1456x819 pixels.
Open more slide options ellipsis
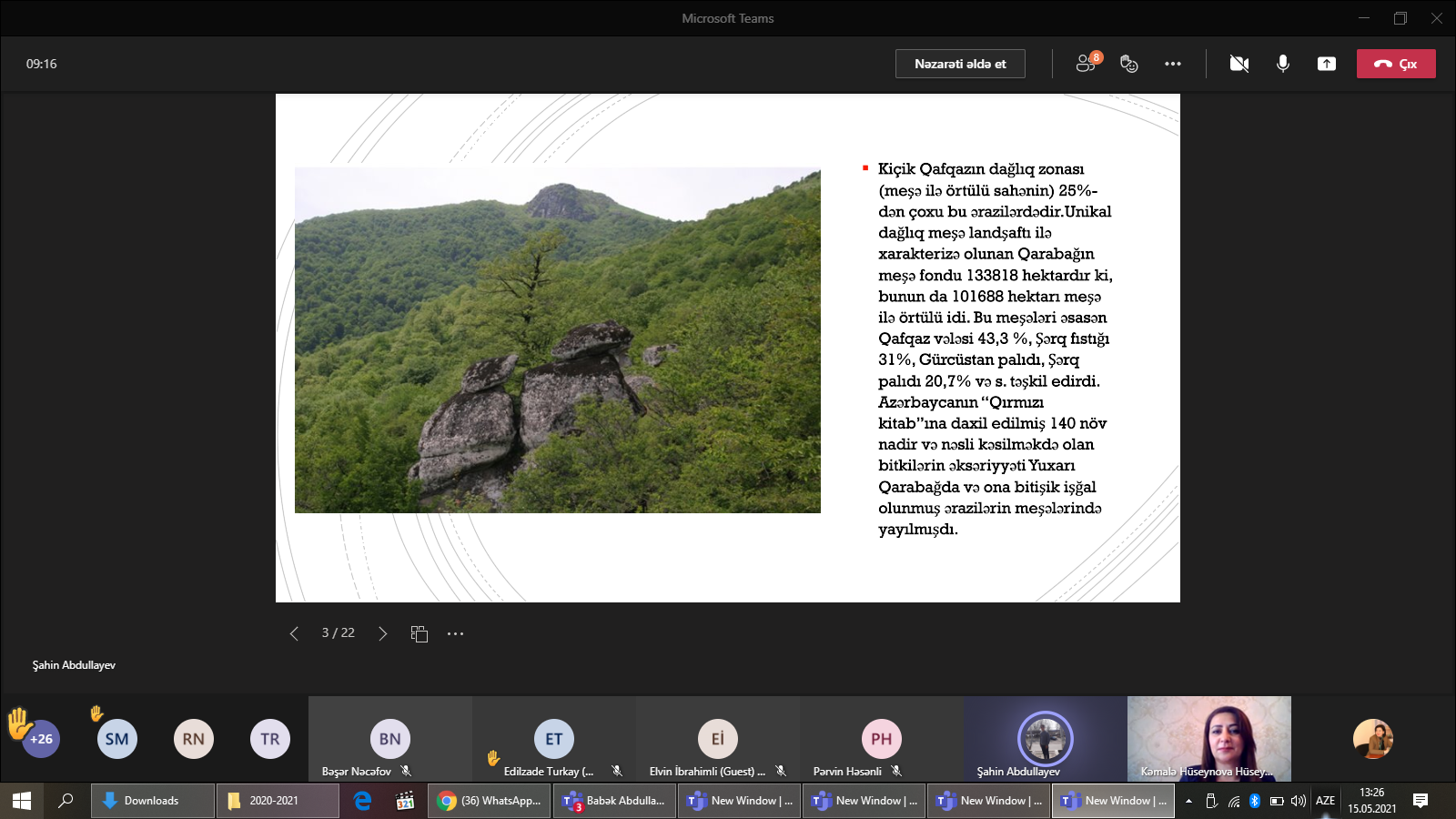[x=456, y=633]
